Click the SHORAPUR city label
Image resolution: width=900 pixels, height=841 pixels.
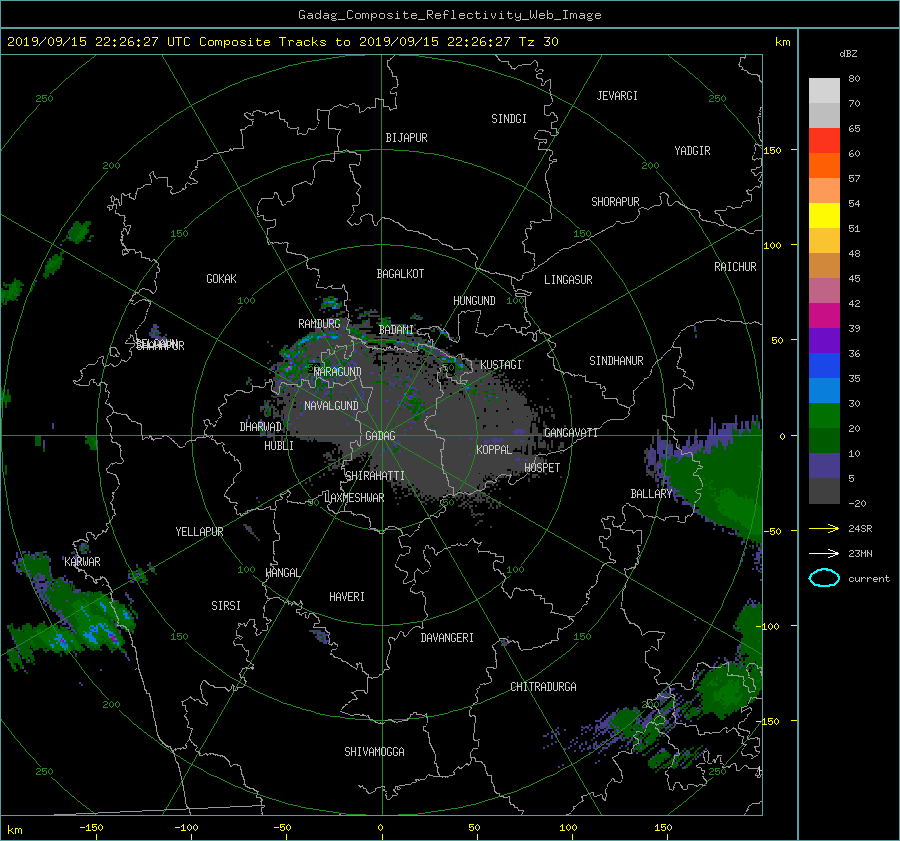tap(615, 202)
